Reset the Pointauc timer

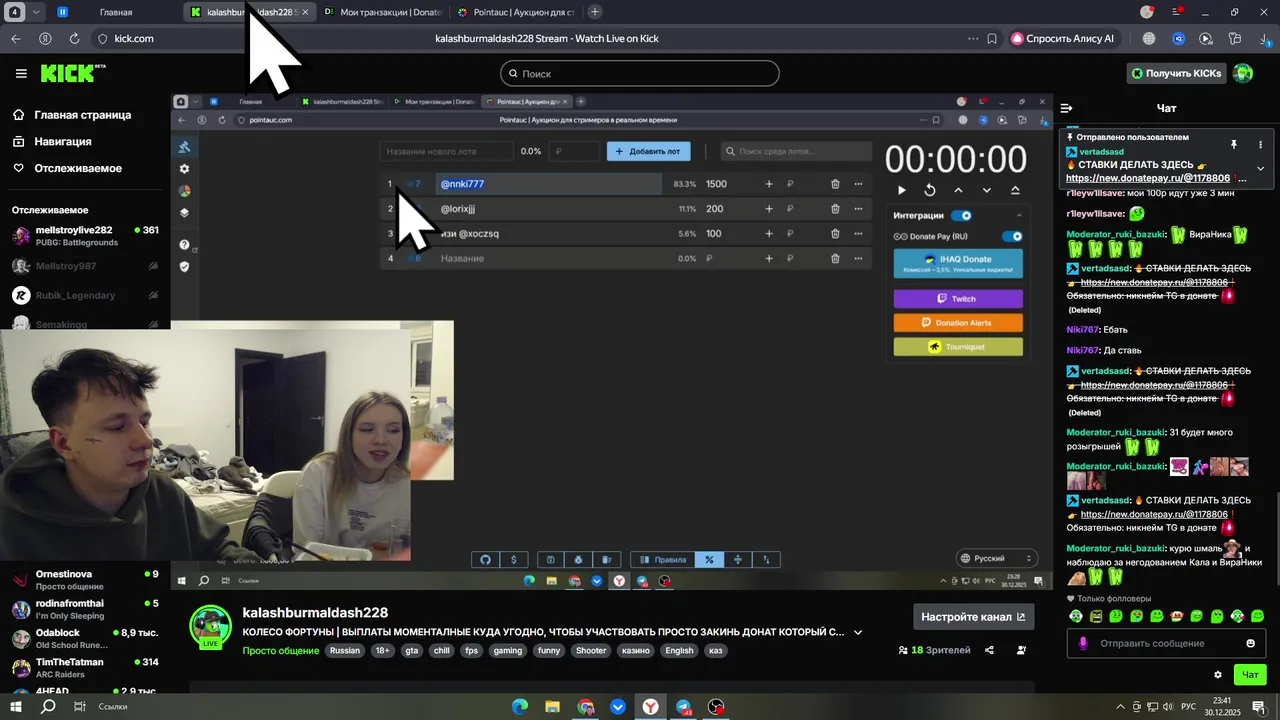929,190
